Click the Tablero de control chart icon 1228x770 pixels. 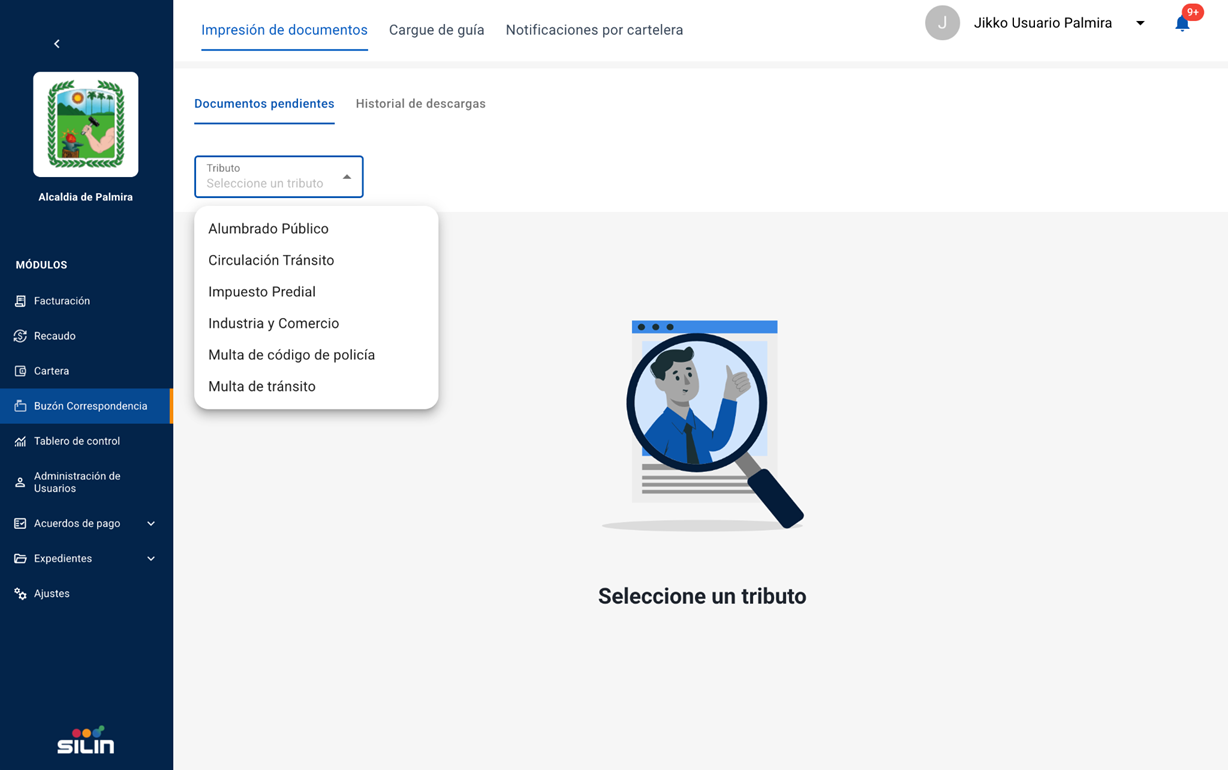pyautogui.click(x=20, y=441)
